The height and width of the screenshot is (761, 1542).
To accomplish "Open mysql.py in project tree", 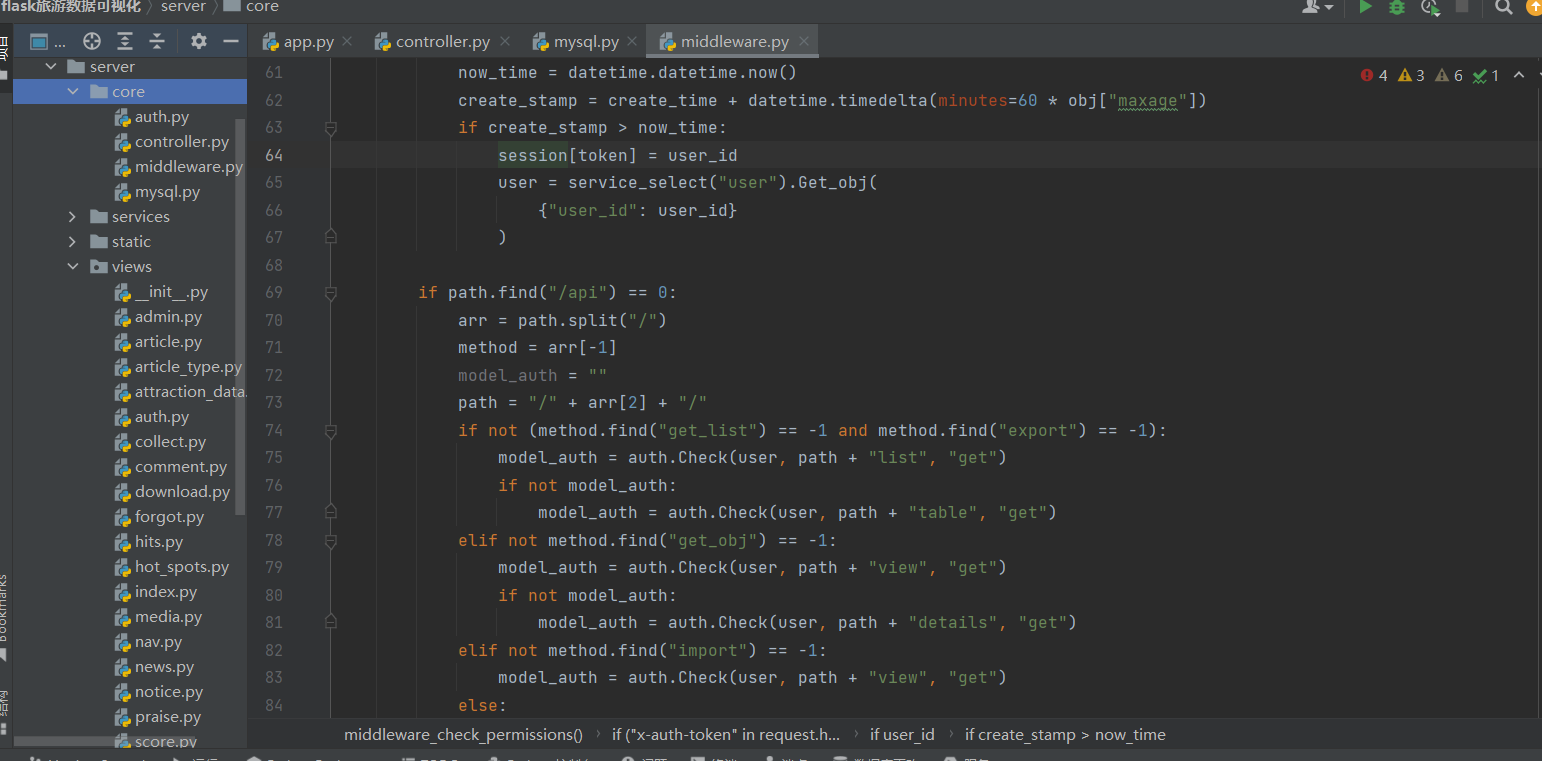I will (156, 192).
